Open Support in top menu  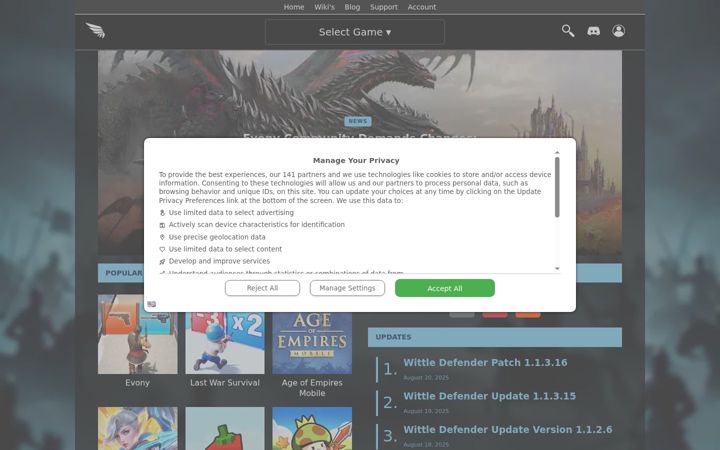pyautogui.click(x=383, y=7)
